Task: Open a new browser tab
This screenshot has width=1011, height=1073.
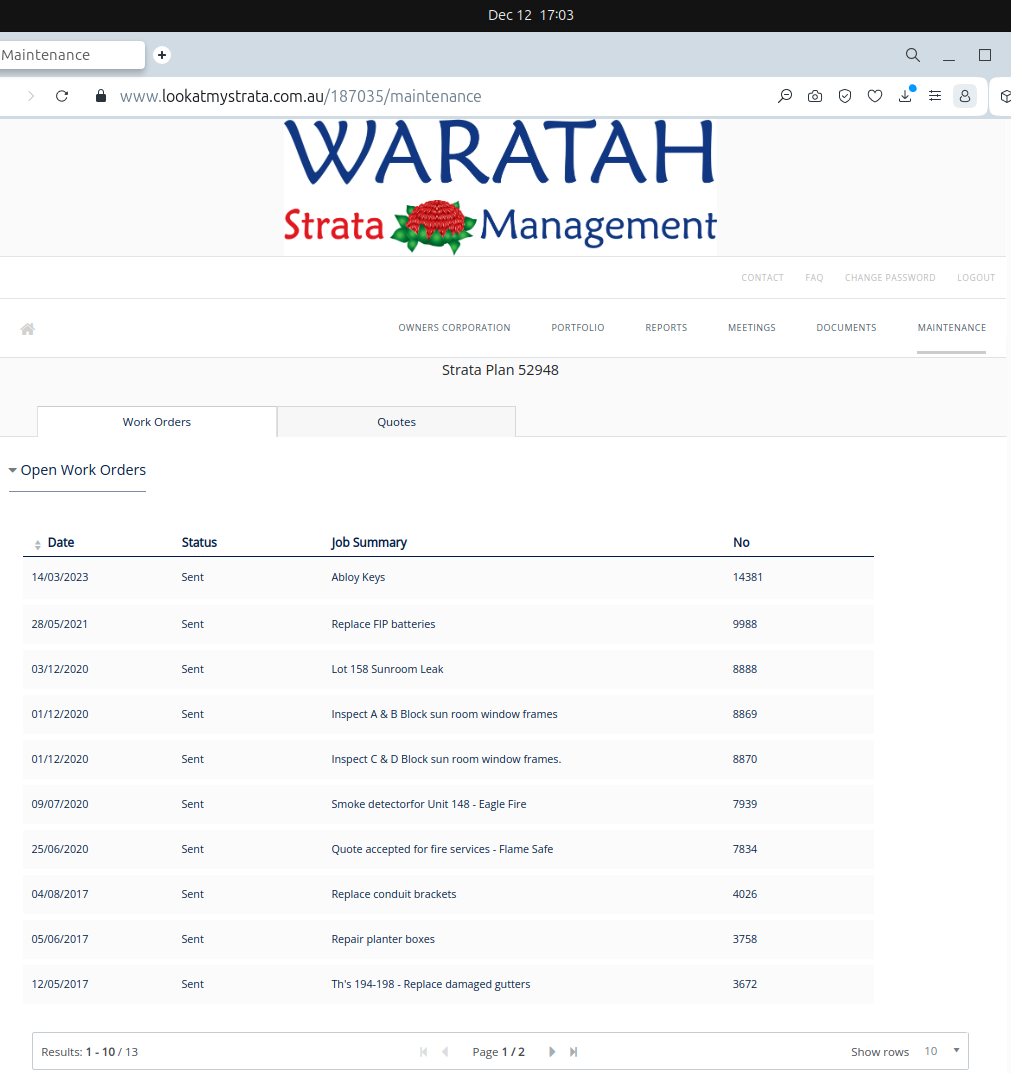Action: 162,55
